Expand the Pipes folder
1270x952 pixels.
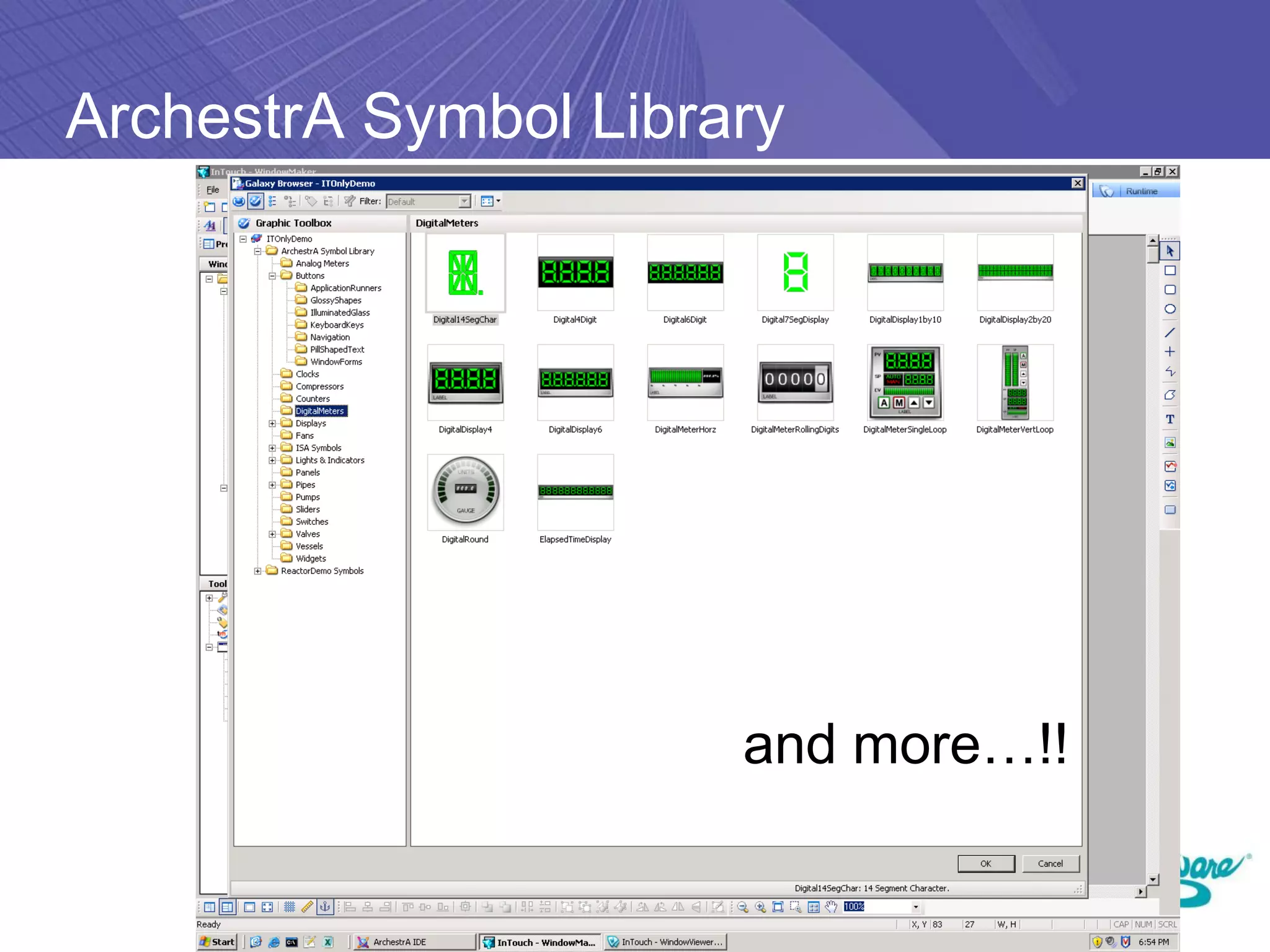click(272, 485)
